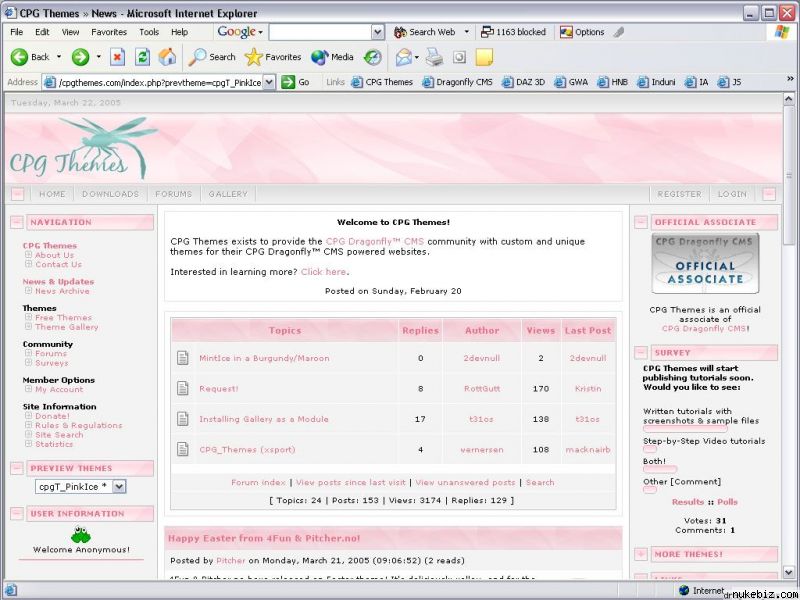Open the LOGIN nav item
The image size is (800, 600).
point(732,194)
